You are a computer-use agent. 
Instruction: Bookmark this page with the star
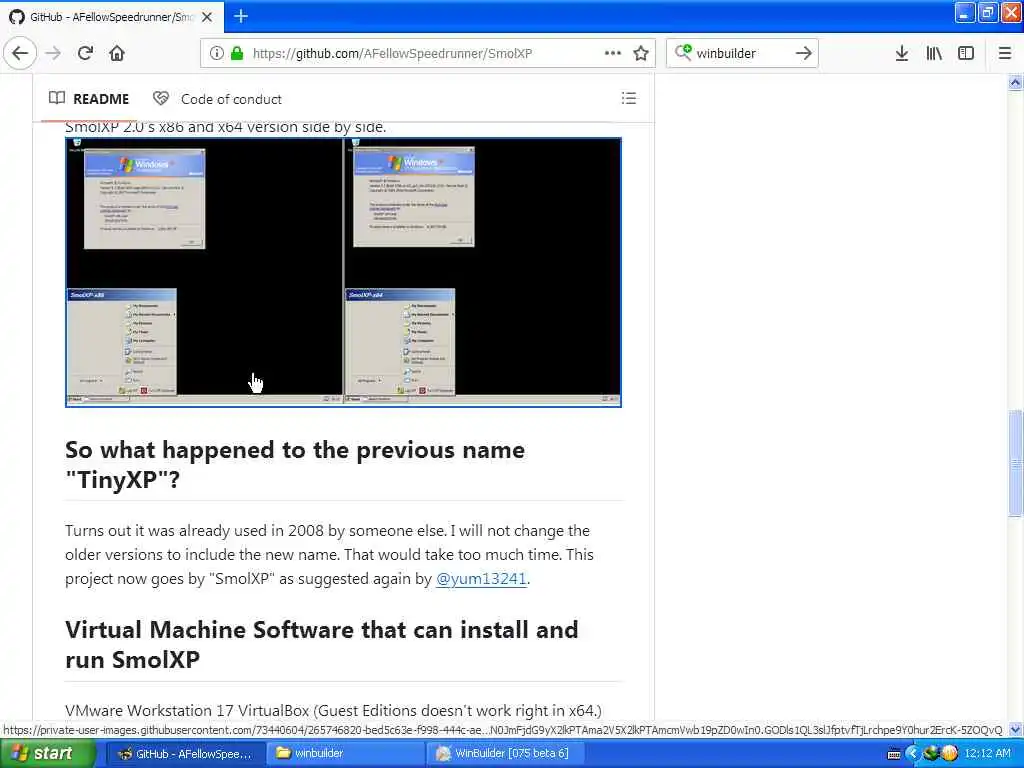641,53
